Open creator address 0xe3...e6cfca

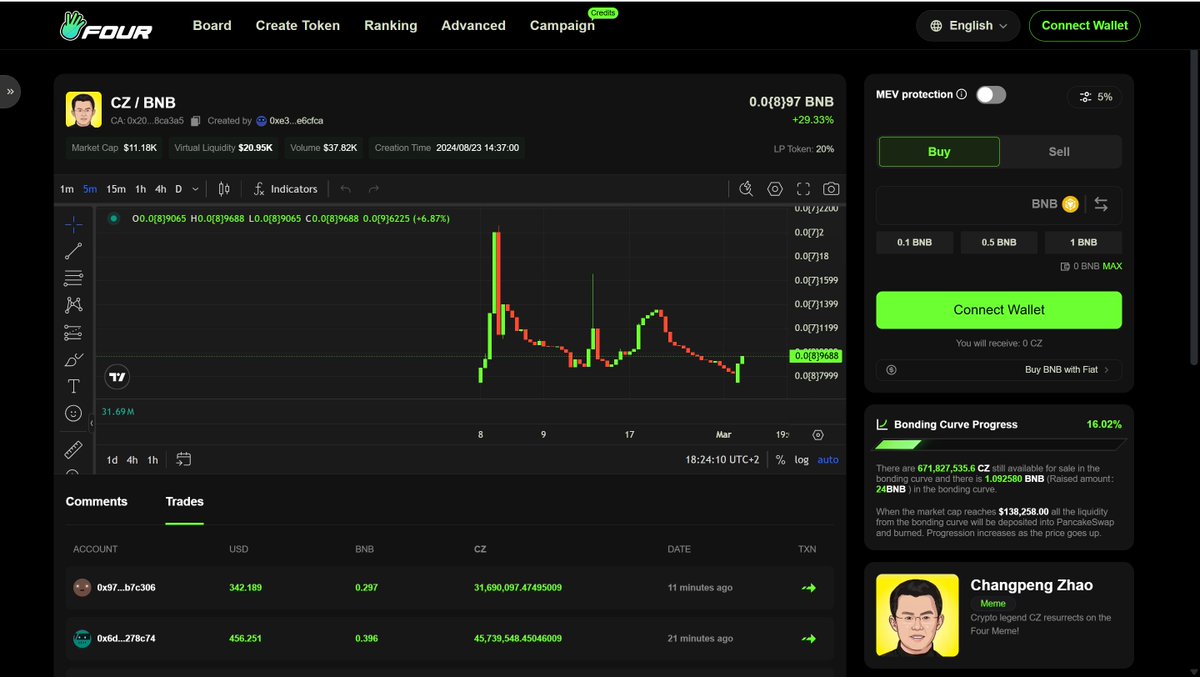[296, 121]
